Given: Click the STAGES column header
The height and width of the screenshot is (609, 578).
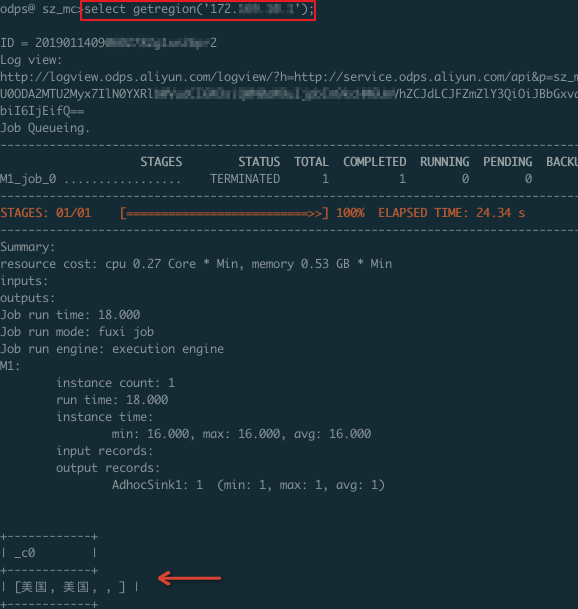Looking at the screenshot, I should (x=161, y=162).
